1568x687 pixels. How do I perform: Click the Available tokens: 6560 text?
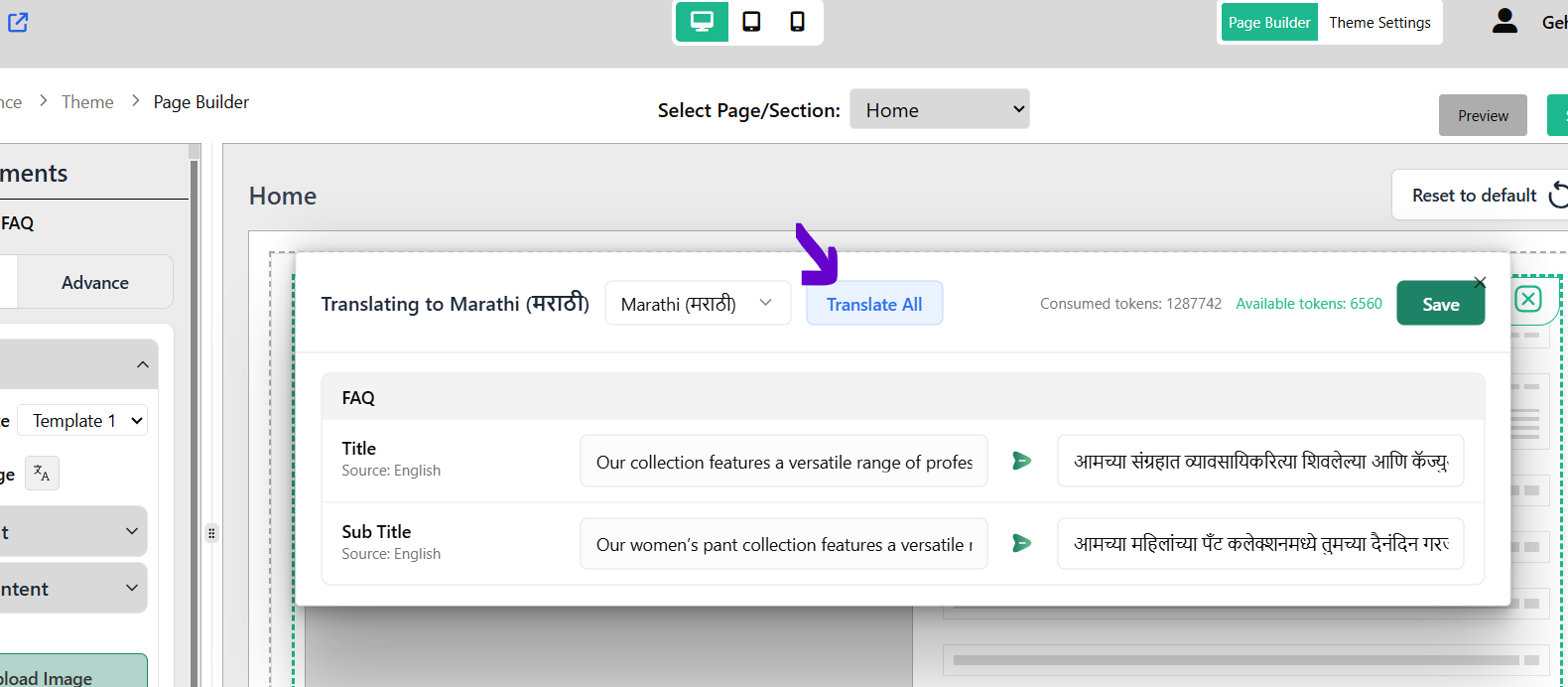1309,304
